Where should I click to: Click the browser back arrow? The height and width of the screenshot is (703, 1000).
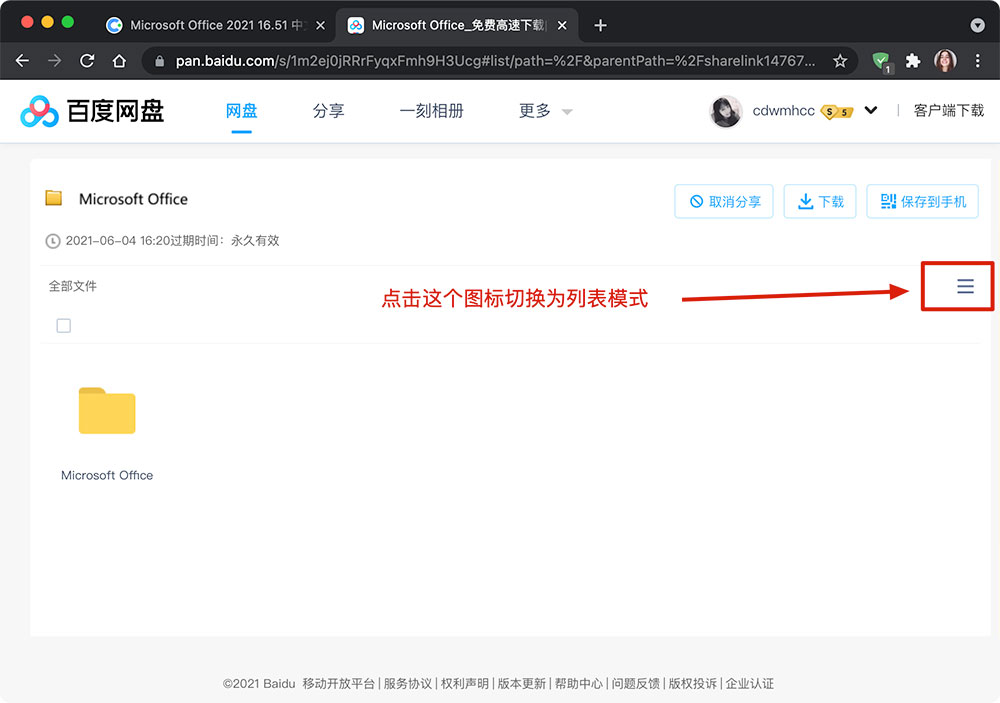pos(22,61)
